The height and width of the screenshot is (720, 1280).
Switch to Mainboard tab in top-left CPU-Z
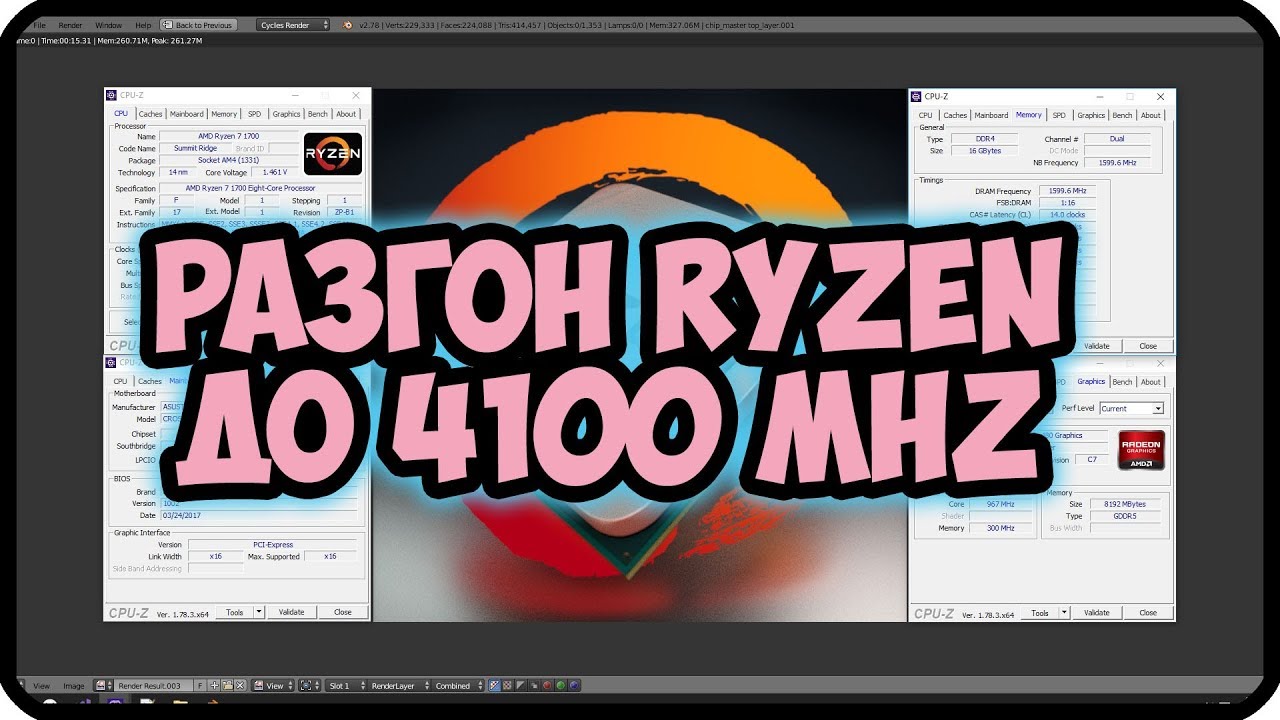[186, 114]
